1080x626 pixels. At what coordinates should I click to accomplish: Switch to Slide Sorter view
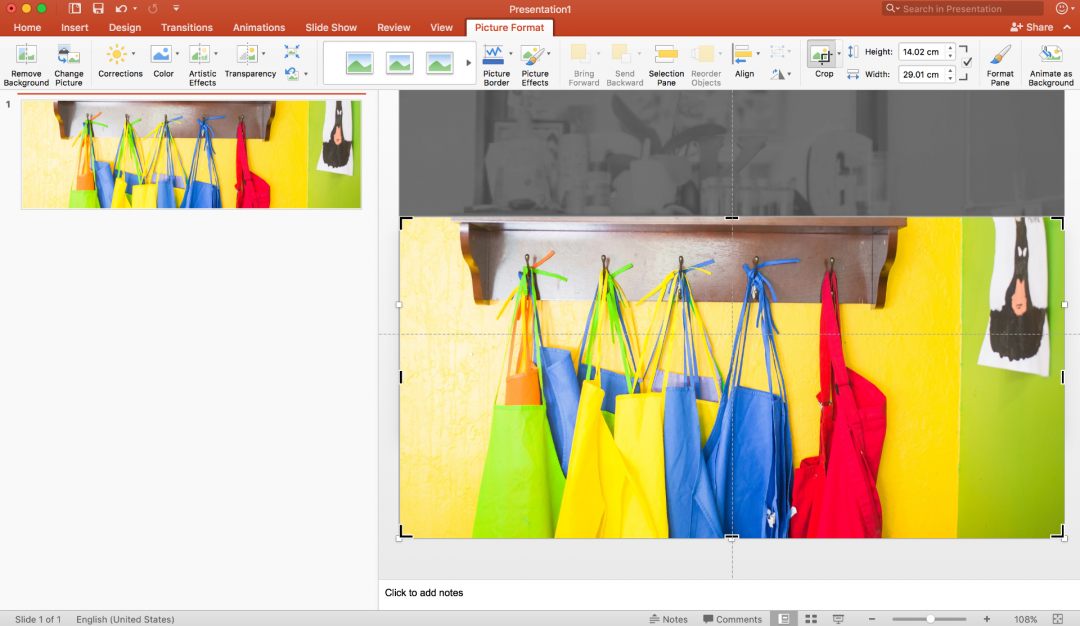point(811,619)
